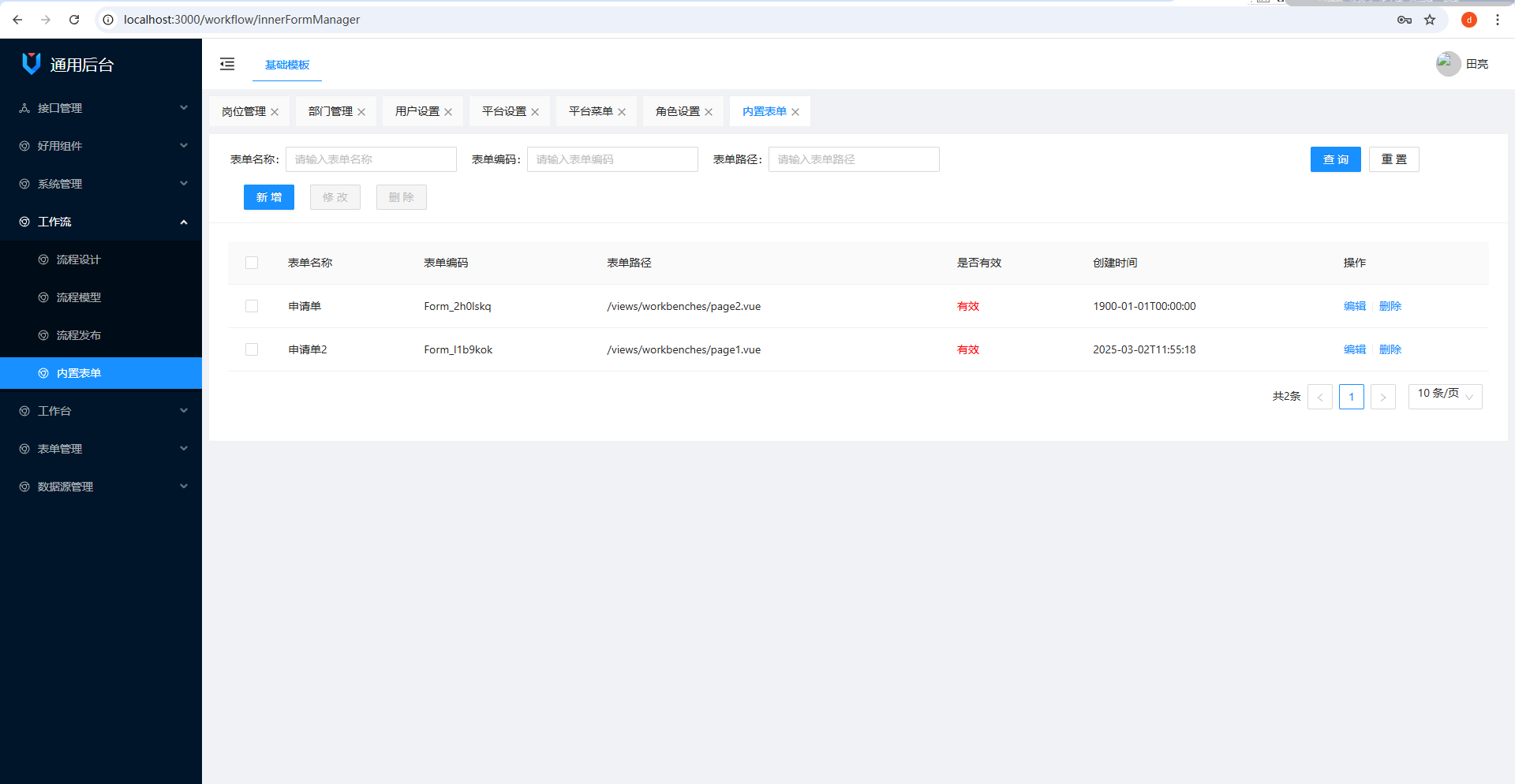
Task: Expand the 表单管理 sidebar group
Action: tap(100, 449)
